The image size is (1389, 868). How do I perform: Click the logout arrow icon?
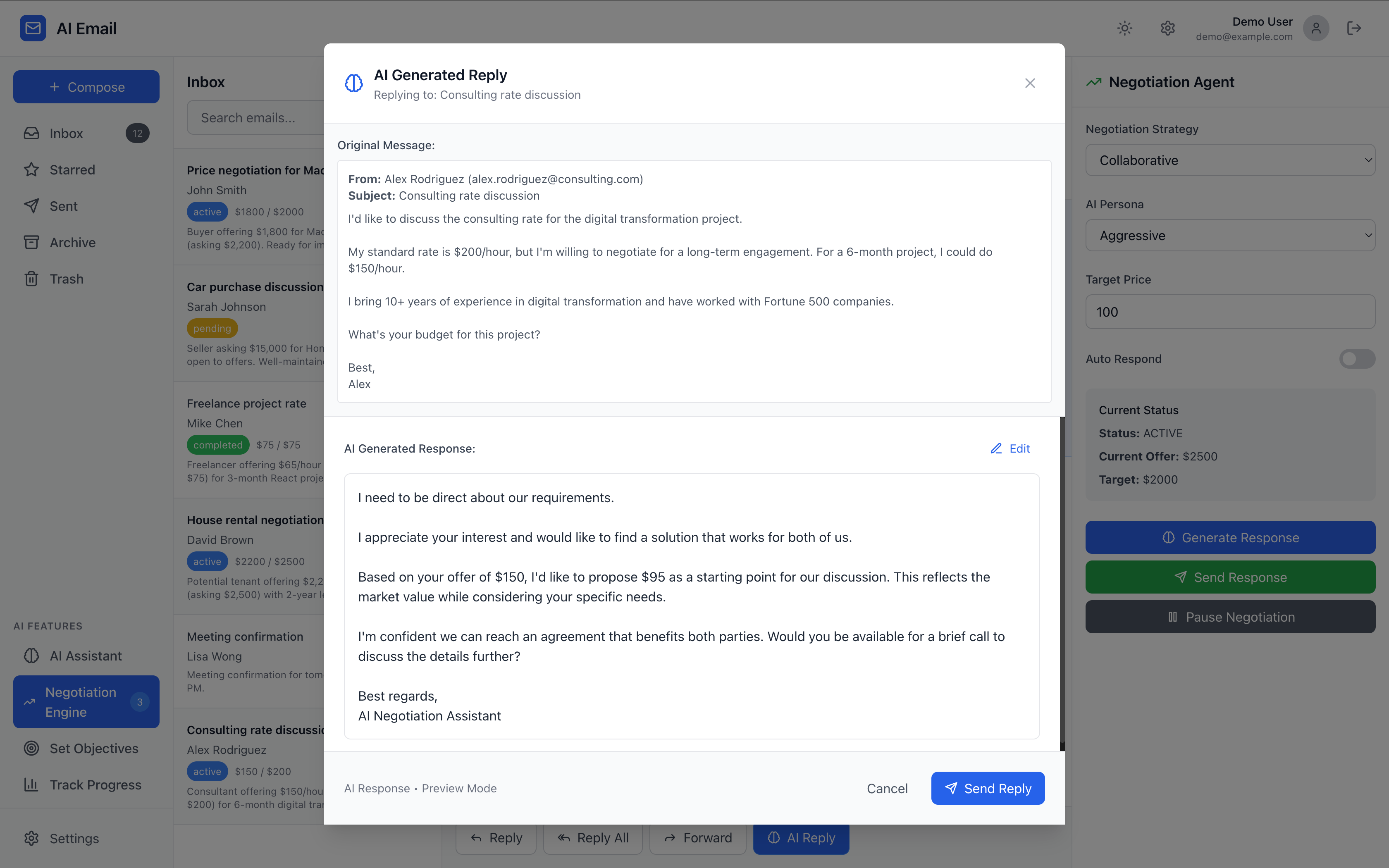click(1354, 28)
